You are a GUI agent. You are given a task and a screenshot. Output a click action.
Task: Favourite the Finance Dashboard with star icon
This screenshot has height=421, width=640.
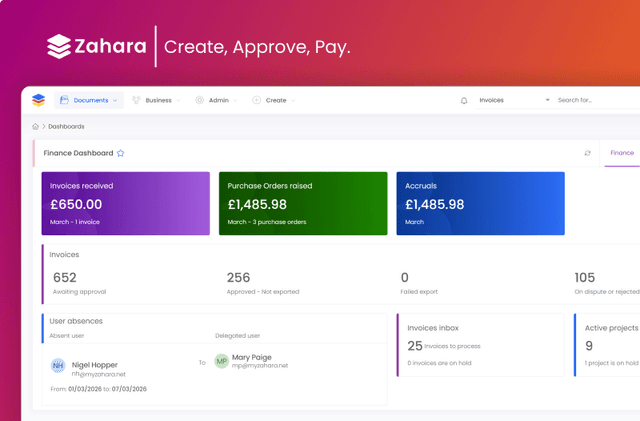(x=120, y=153)
